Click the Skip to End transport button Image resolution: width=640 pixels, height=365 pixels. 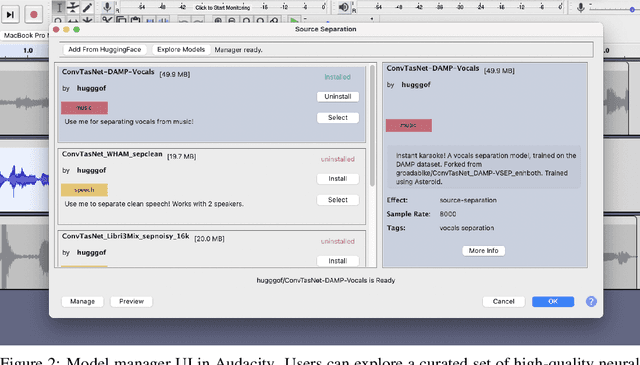click(10, 14)
